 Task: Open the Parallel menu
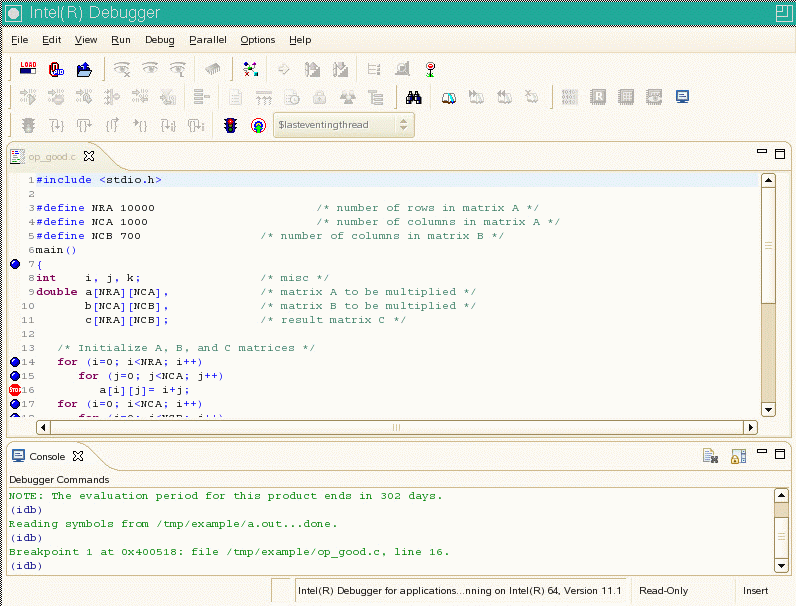(208, 40)
